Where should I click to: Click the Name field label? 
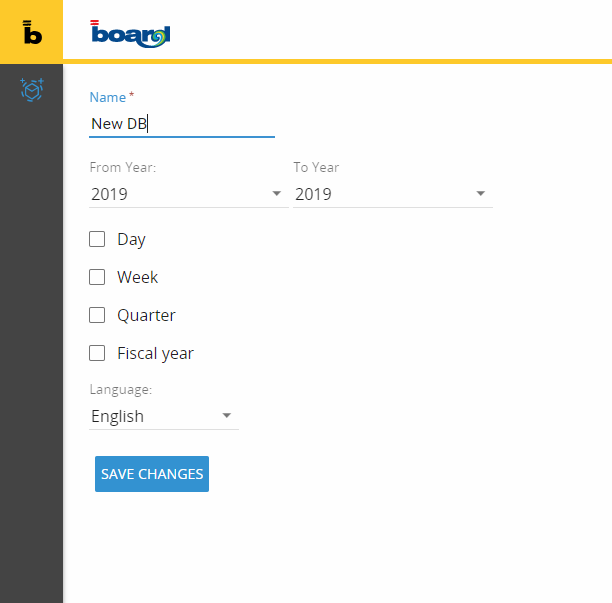tap(108, 97)
